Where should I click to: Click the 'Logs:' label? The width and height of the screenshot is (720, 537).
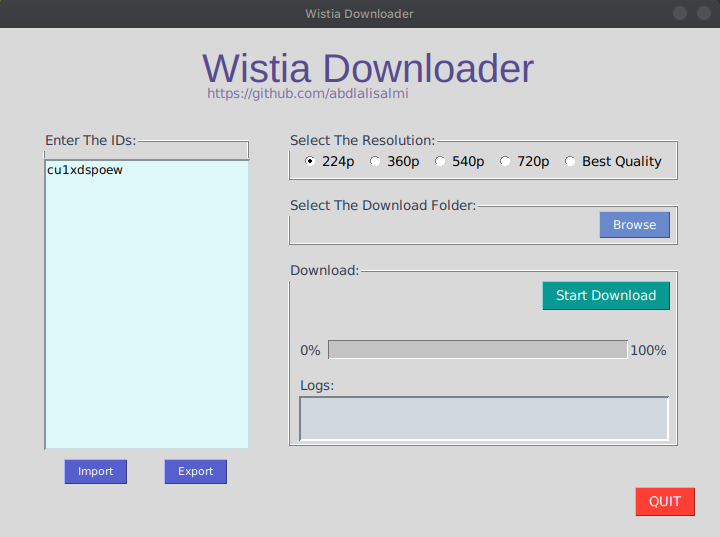tap(317, 385)
